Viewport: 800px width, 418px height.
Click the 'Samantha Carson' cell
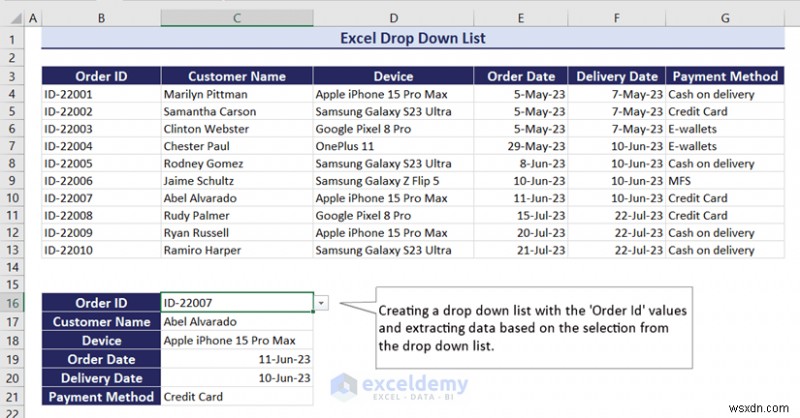(237, 111)
